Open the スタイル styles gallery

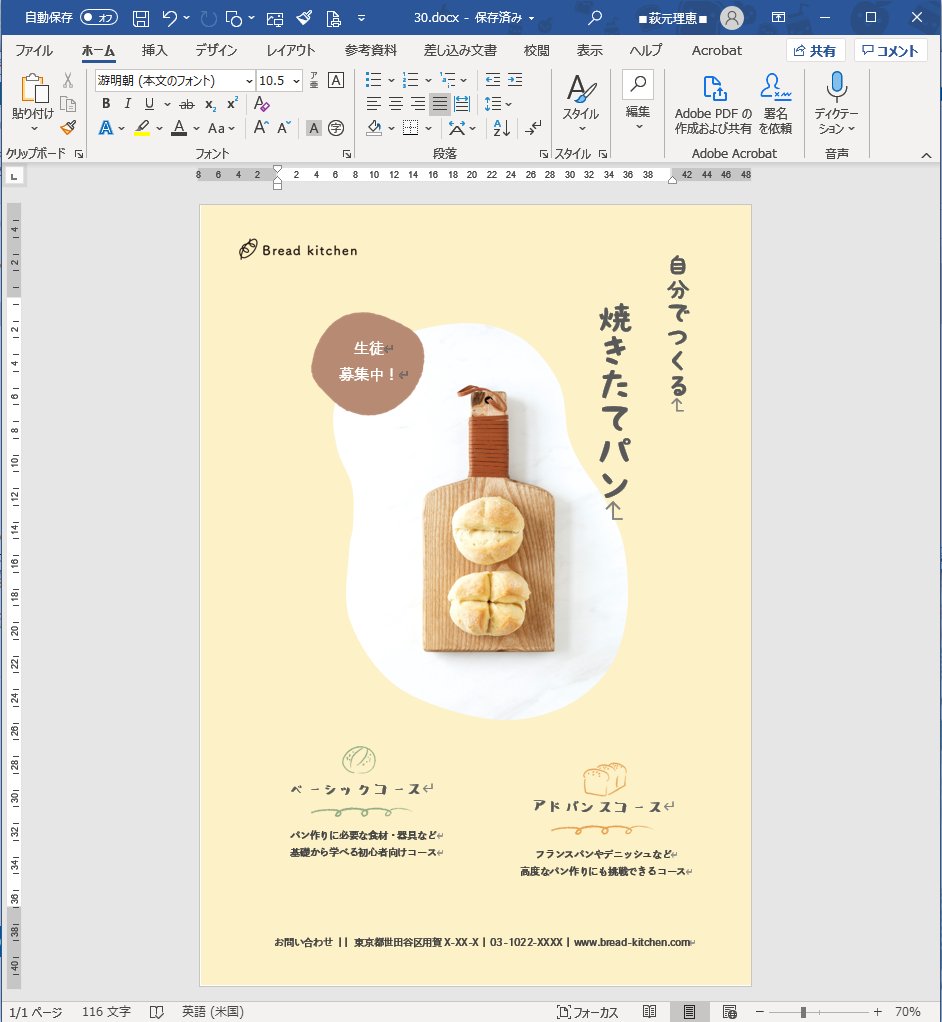coord(581,102)
